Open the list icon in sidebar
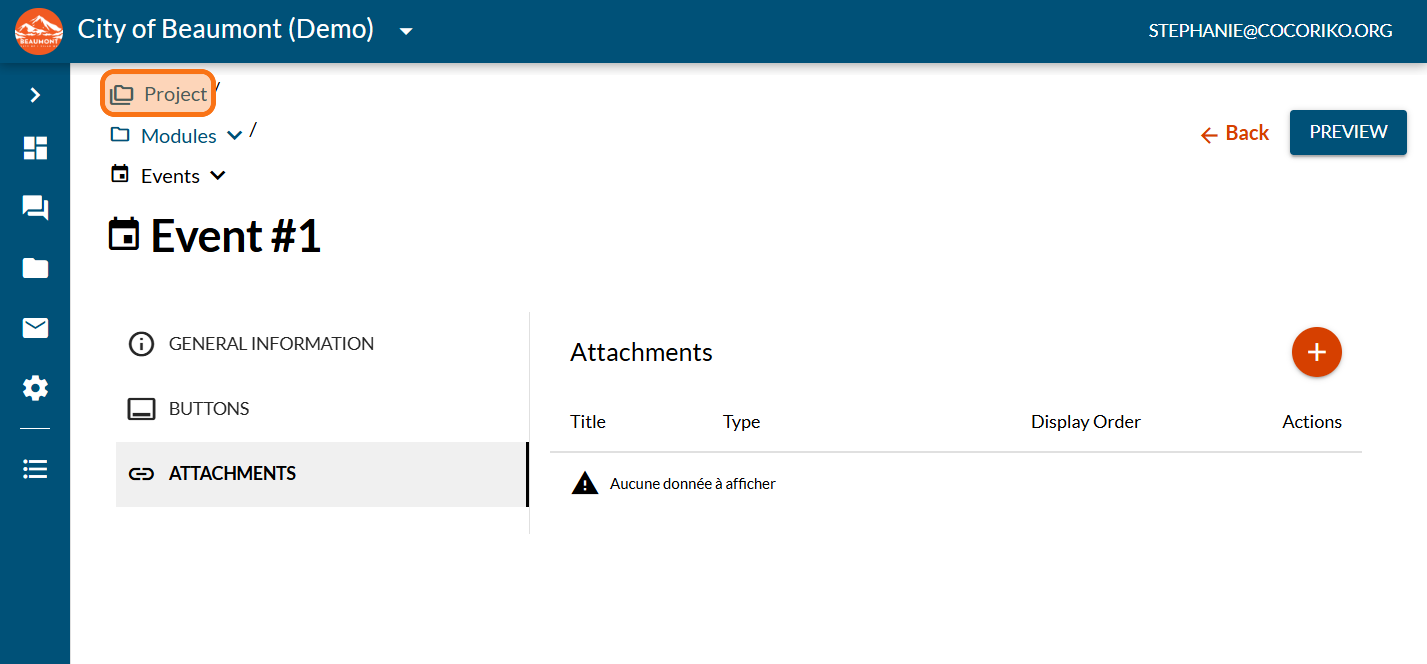The width and height of the screenshot is (1427, 664). pyautogui.click(x=35, y=469)
